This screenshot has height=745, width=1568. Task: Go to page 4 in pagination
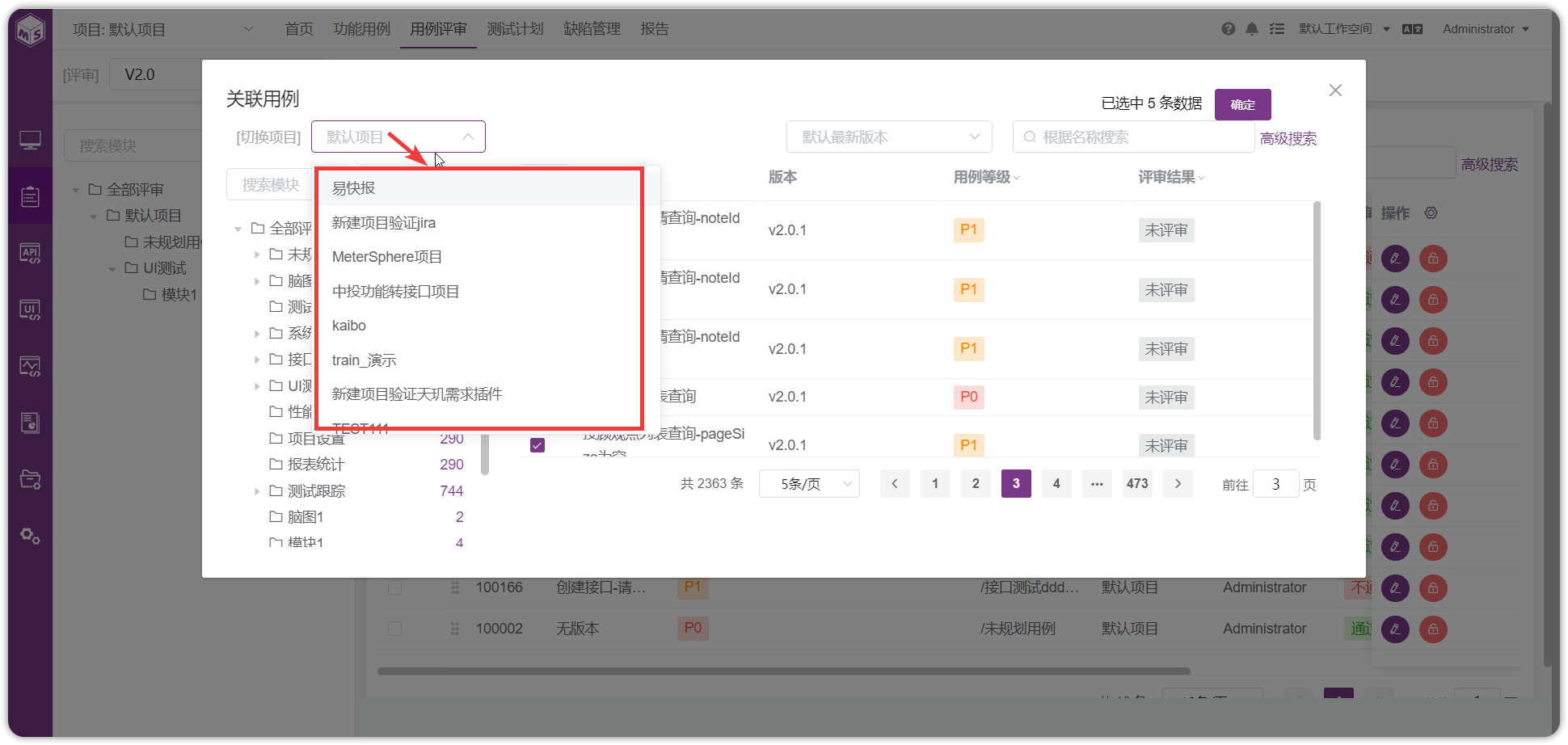1056,483
